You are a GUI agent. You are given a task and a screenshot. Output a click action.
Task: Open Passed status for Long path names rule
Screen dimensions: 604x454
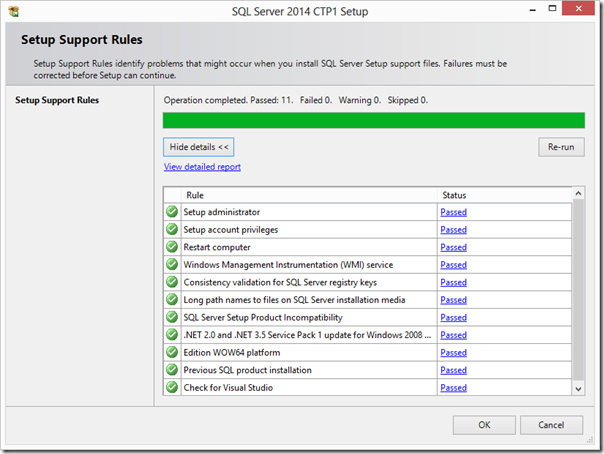(453, 300)
